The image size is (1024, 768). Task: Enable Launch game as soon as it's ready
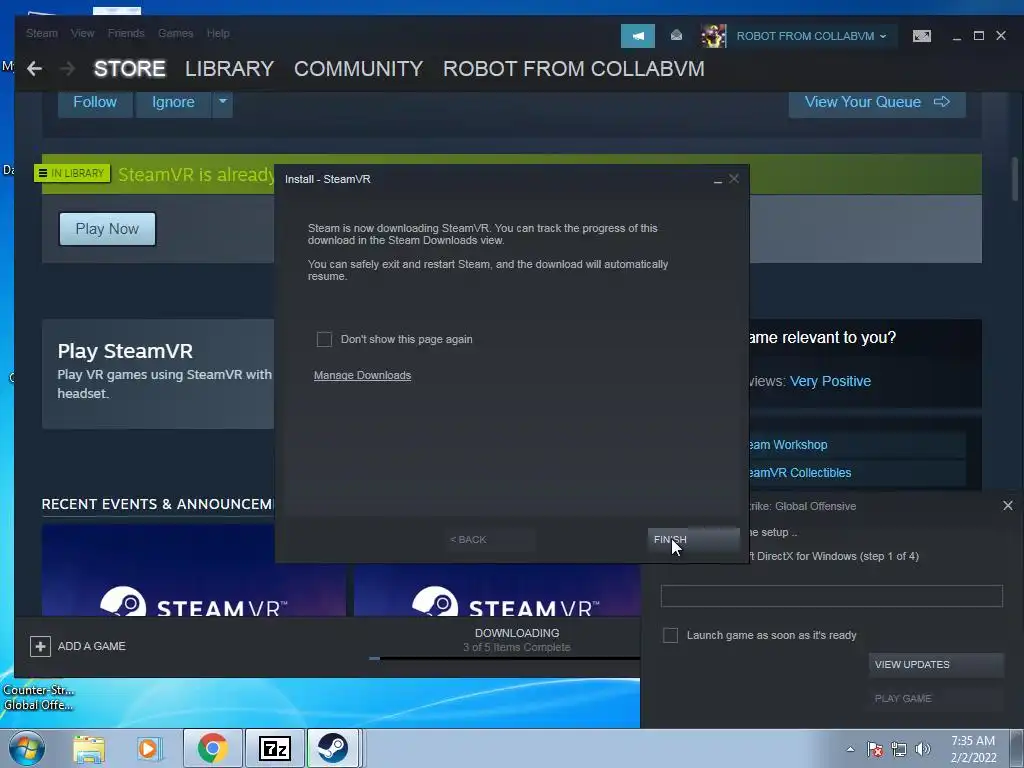(670, 635)
